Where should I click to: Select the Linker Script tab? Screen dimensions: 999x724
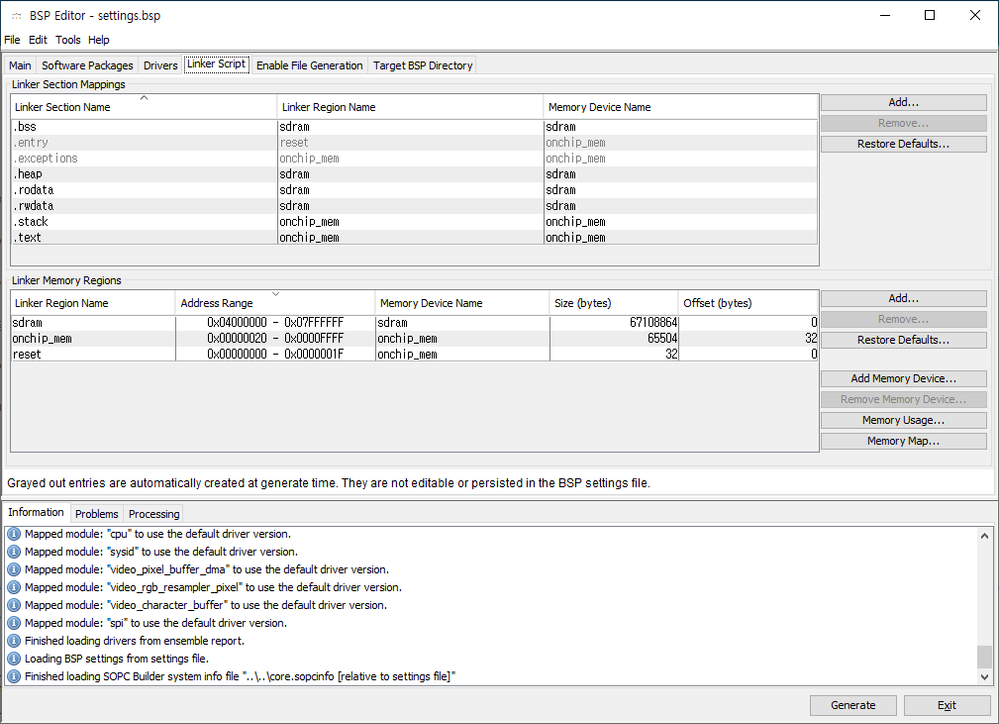(x=216, y=64)
